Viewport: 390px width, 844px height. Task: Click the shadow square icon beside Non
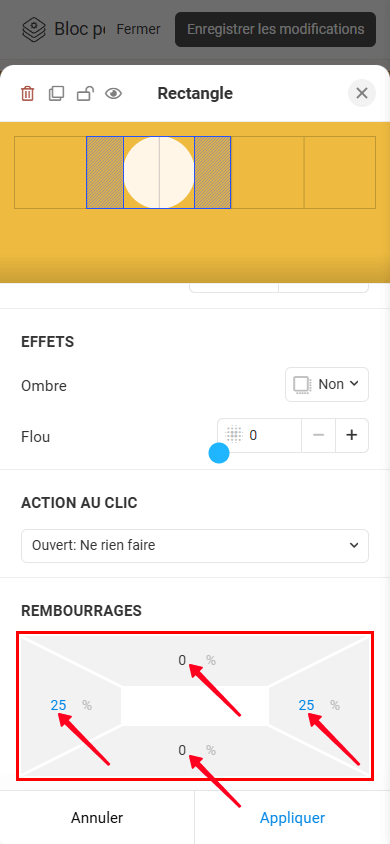click(x=302, y=385)
